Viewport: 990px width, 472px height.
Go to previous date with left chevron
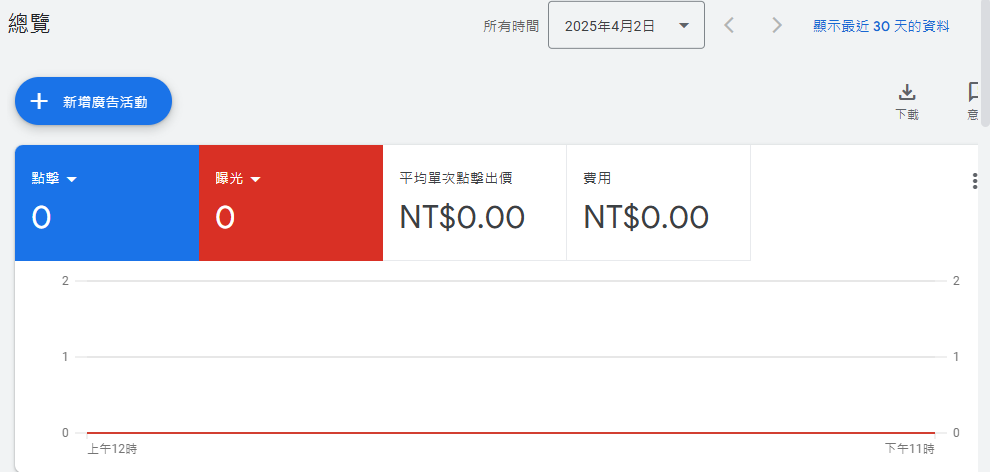point(729,25)
